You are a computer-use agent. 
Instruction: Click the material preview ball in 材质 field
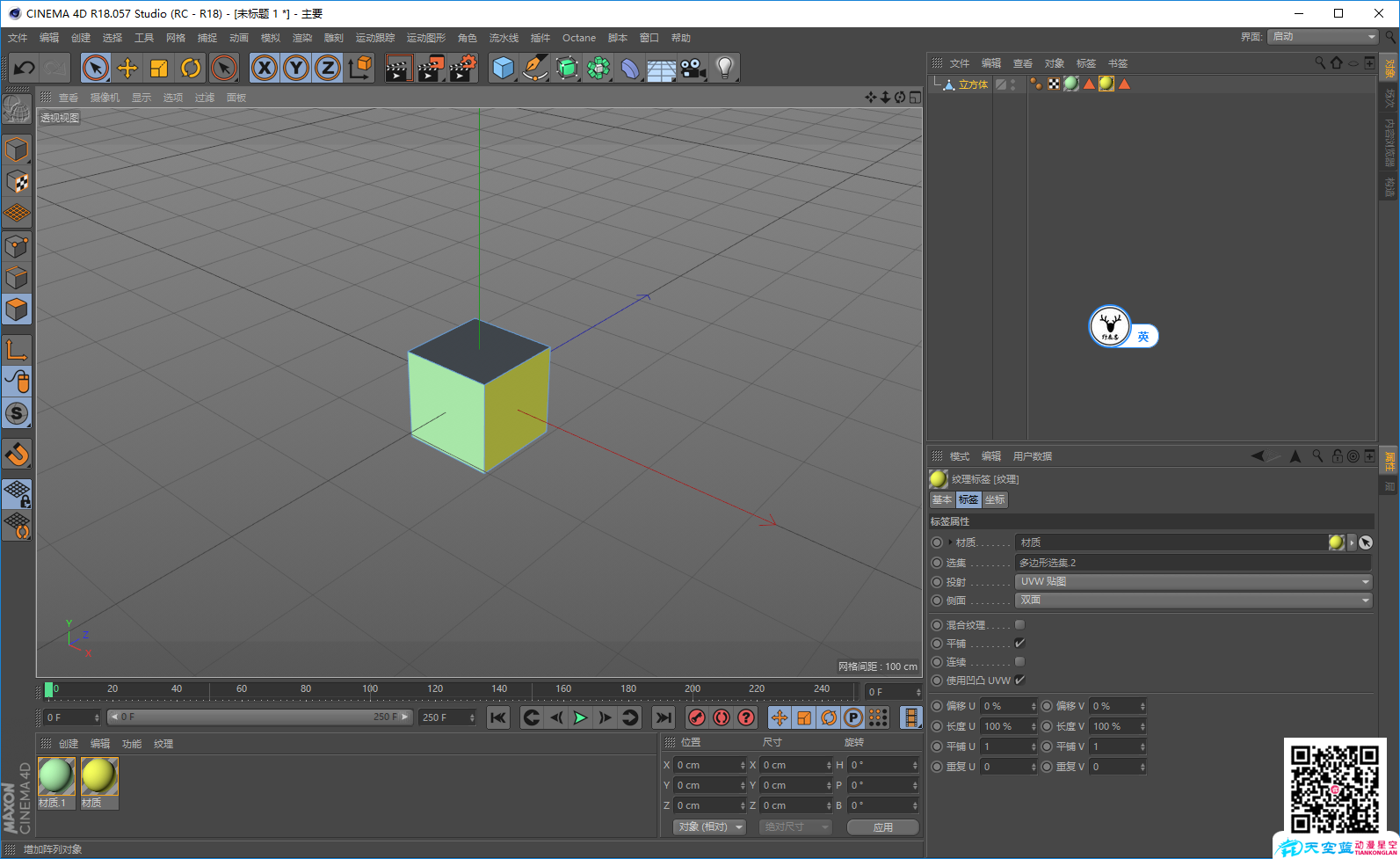tap(1336, 542)
